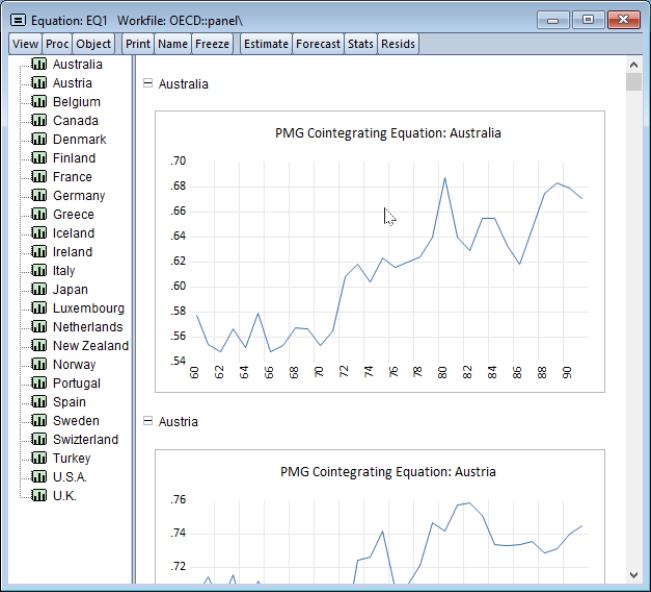Select New Zealand in the country list
Screen dimensions: 651x592
coord(90,346)
